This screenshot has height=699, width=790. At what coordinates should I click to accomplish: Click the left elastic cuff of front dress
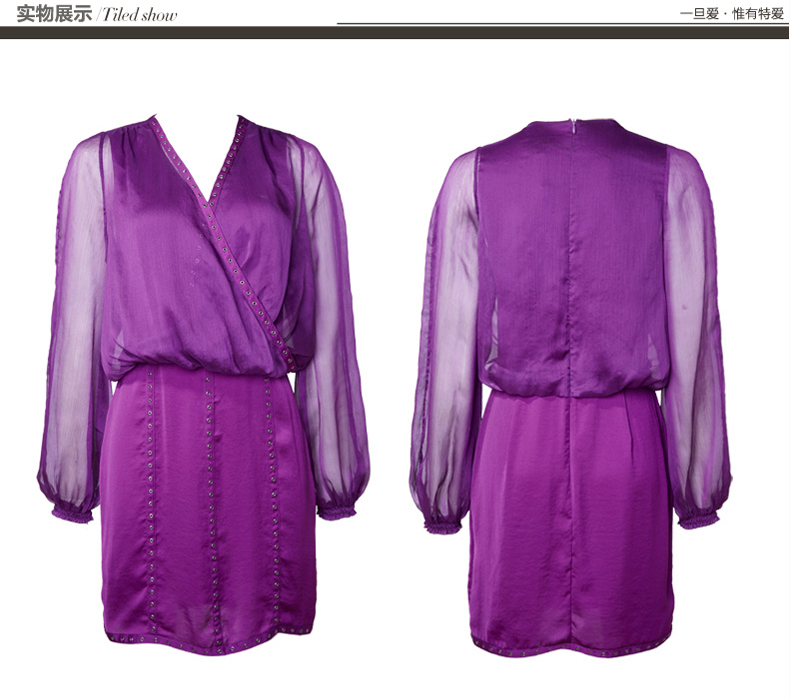[72, 513]
